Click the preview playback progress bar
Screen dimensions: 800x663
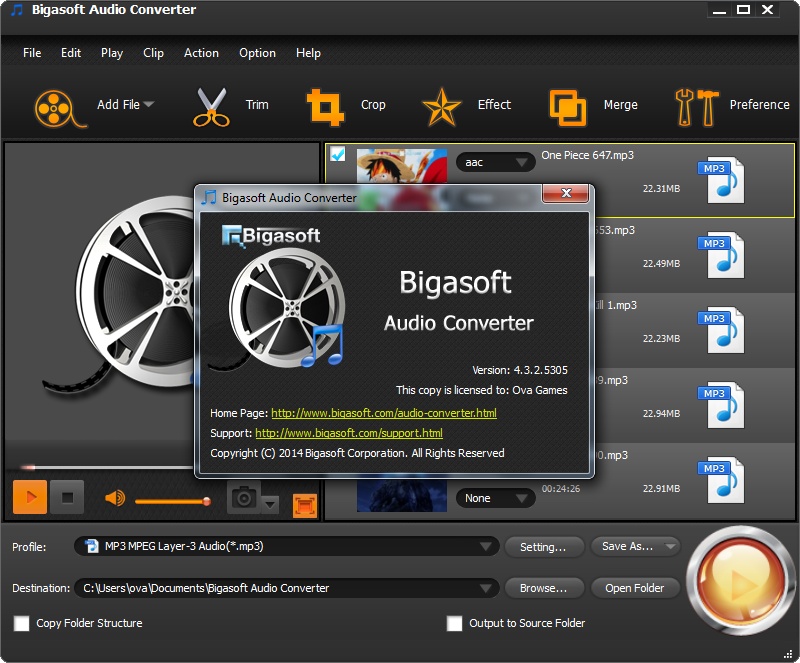pos(106,466)
